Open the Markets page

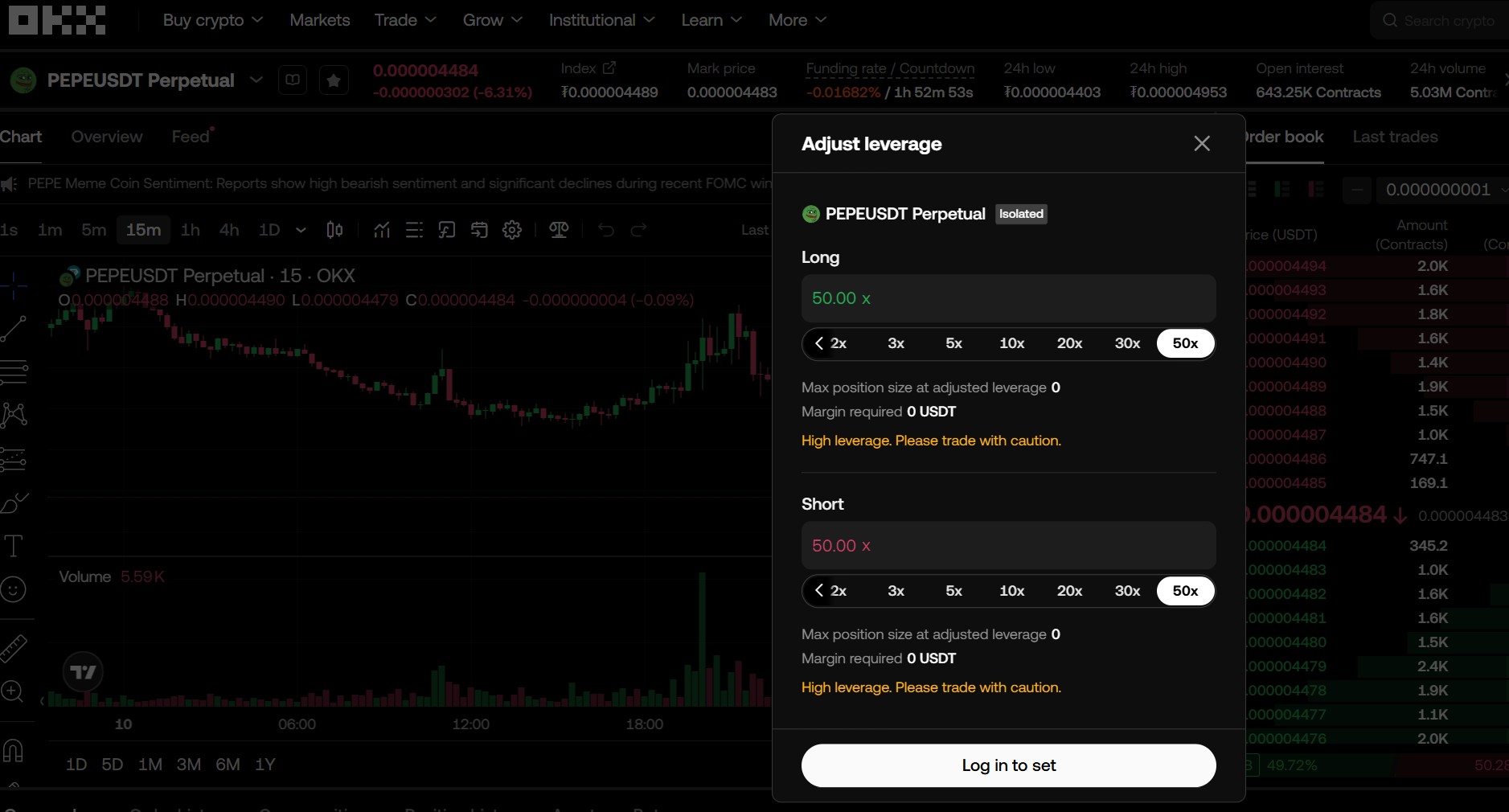pyautogui.click(x=320, y=20)
